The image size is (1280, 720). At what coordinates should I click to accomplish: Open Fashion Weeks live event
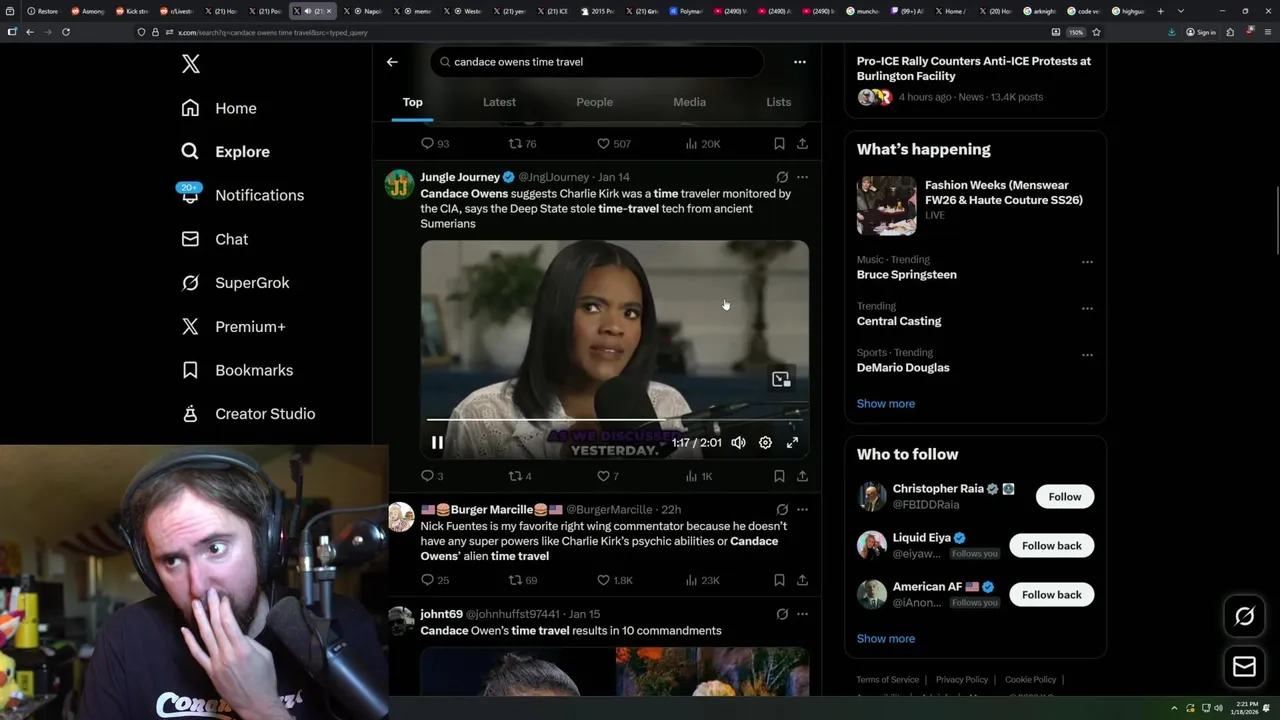click(x=975, y=205)
